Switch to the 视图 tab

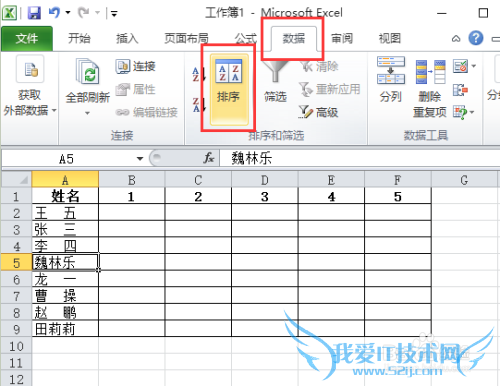click(x=390, y=39)
